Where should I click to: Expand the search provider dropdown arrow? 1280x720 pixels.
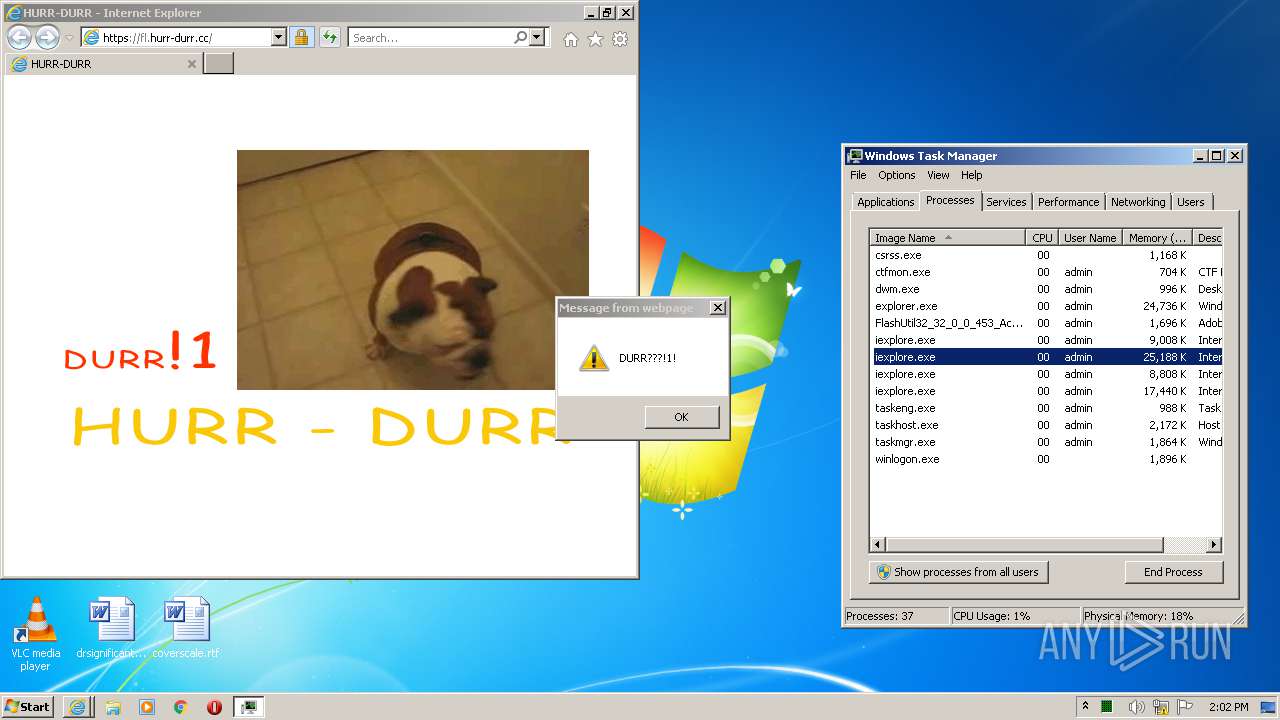[x=537, y=38]
